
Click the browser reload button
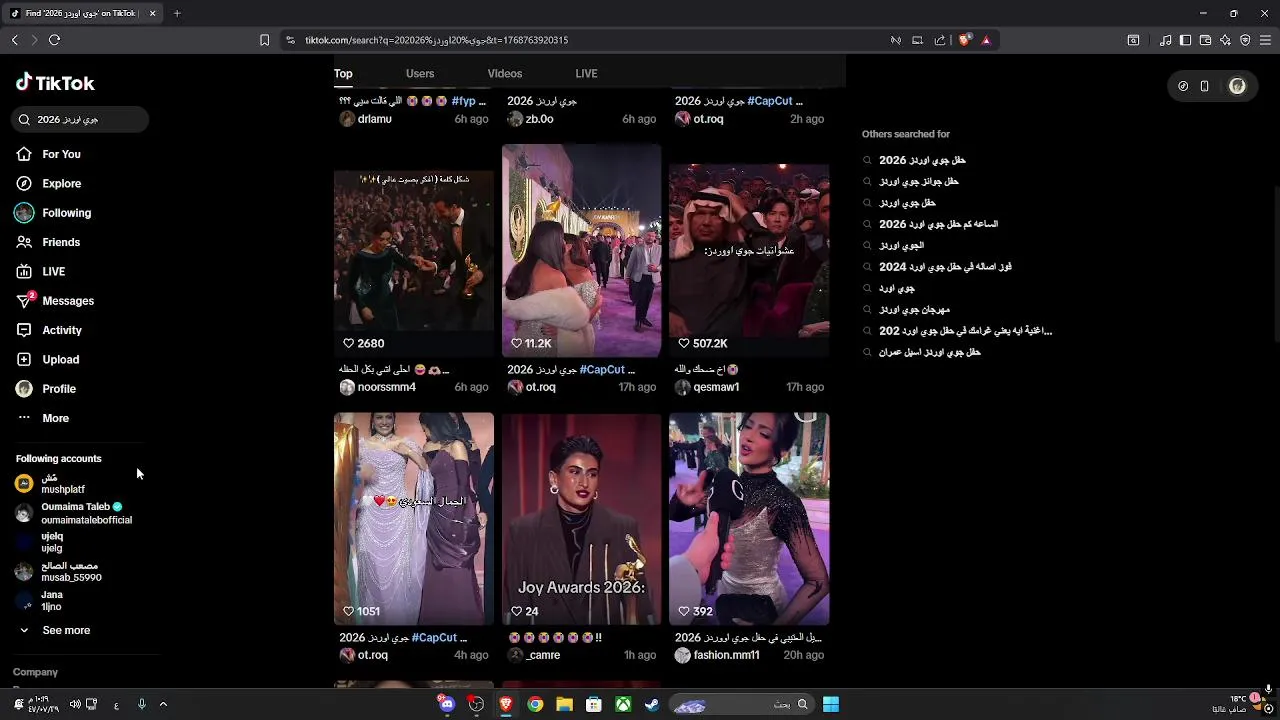coord(54,40)
